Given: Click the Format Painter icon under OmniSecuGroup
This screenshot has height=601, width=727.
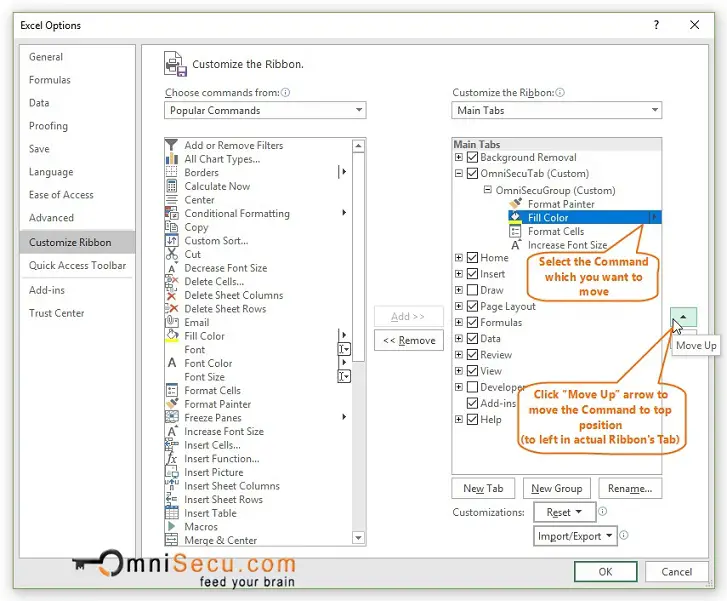Looking at the screenshot, I should pos(516,204).
